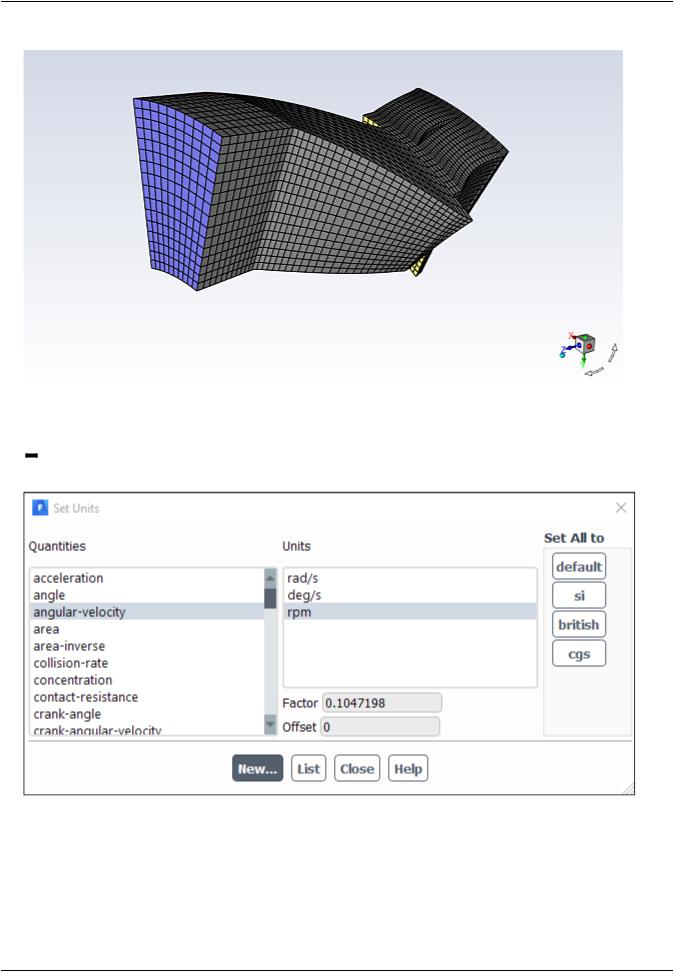Open Help for Set Units
The height and width of the screenshot is (972, 675).
pos(408,769)
